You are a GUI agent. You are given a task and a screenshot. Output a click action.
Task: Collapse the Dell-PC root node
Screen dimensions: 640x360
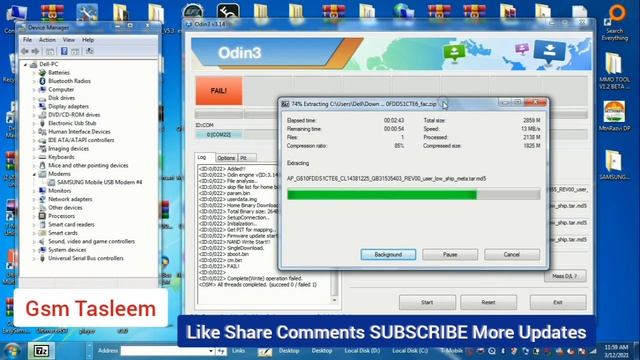pos(25,64)
